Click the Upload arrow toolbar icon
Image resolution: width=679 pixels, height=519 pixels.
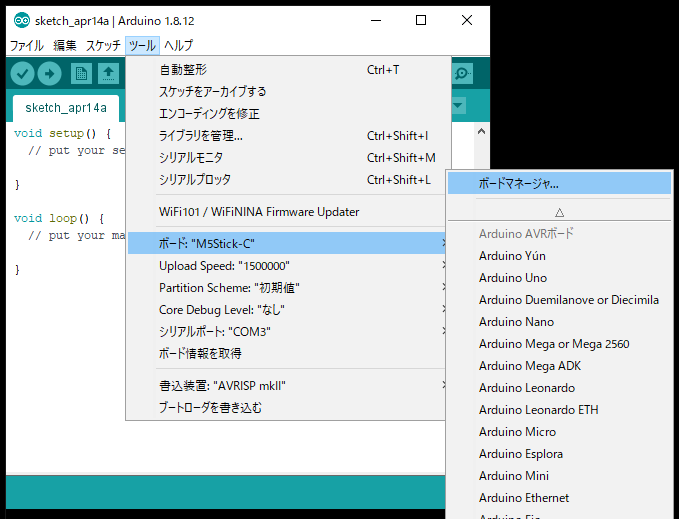50,74
